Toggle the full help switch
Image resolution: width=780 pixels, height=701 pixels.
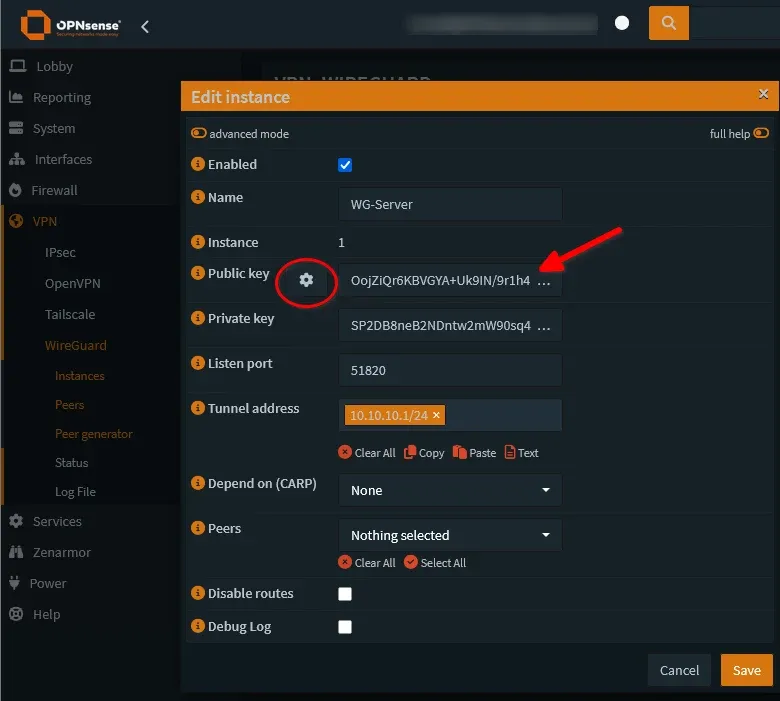[761, 133]
